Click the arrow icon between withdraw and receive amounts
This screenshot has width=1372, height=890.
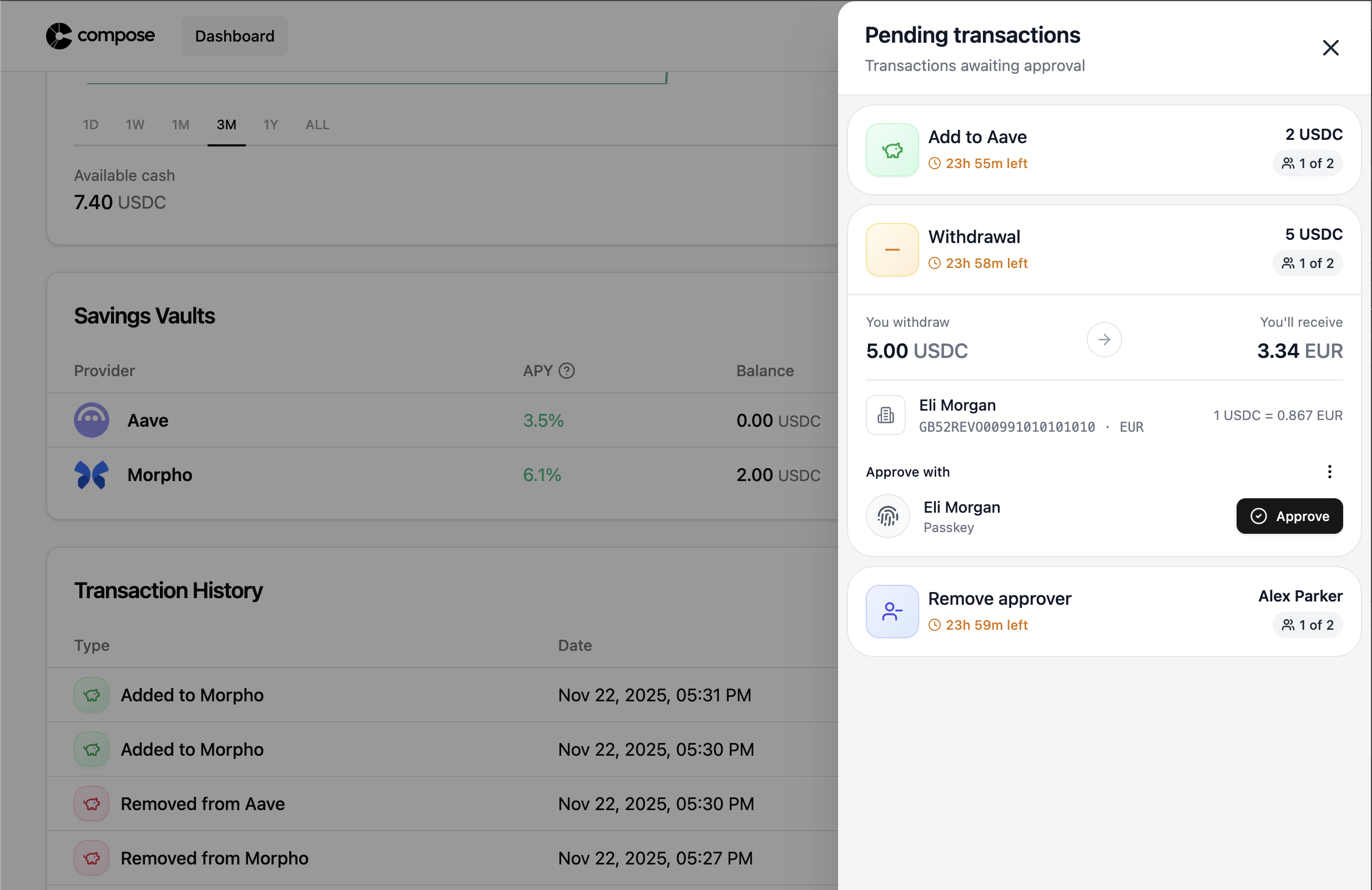click(1103, 340)
